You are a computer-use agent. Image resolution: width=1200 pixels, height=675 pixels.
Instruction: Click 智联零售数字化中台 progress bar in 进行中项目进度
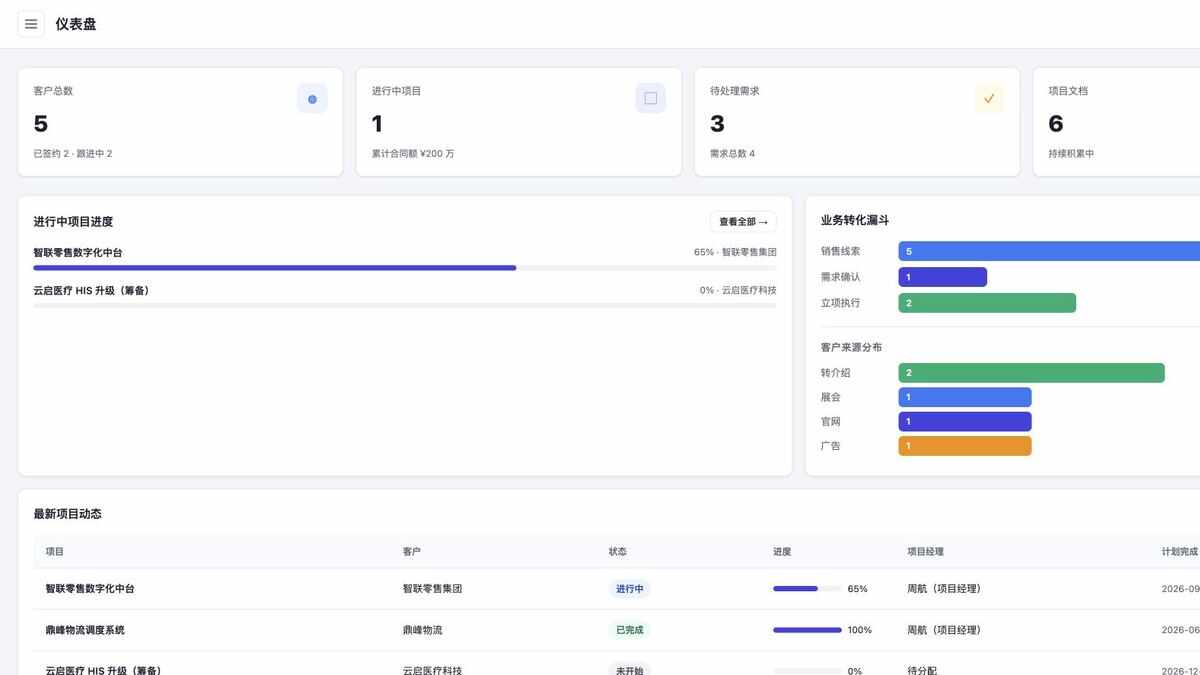pos(405,268)
